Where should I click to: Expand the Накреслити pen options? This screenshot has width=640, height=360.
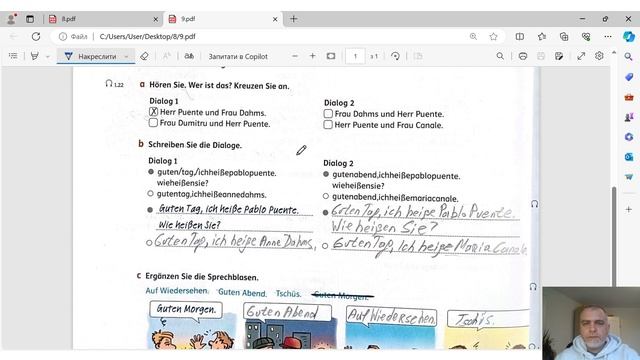(x=127, y=56)
